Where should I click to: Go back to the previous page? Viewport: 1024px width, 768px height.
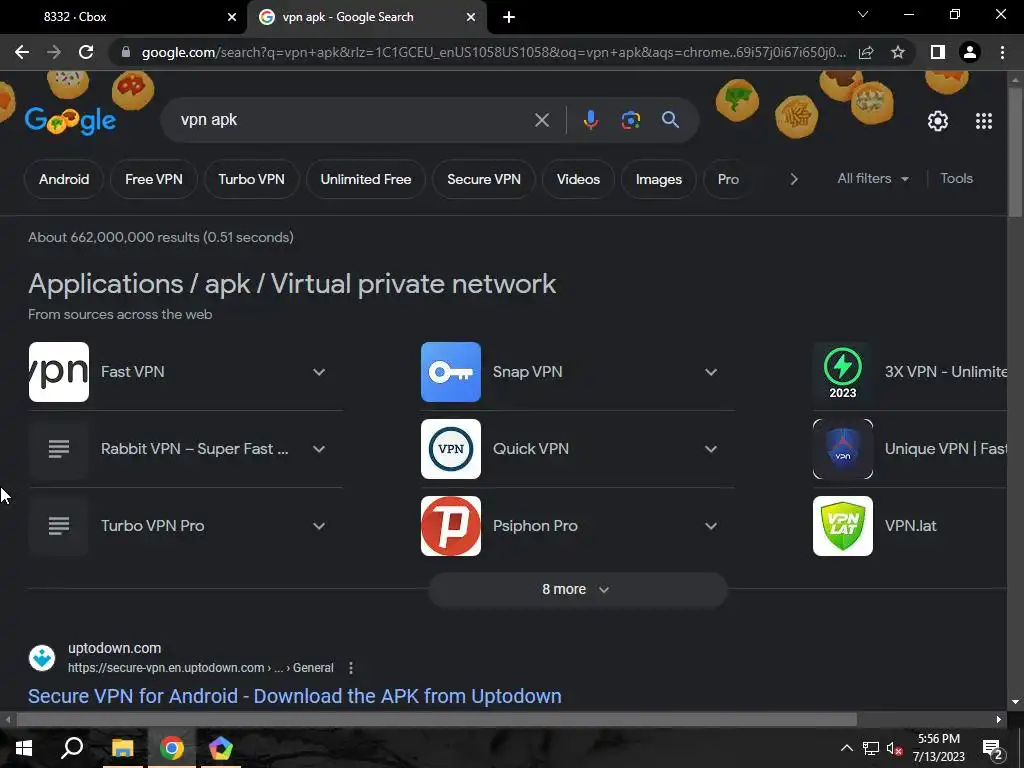pos(22,52)
